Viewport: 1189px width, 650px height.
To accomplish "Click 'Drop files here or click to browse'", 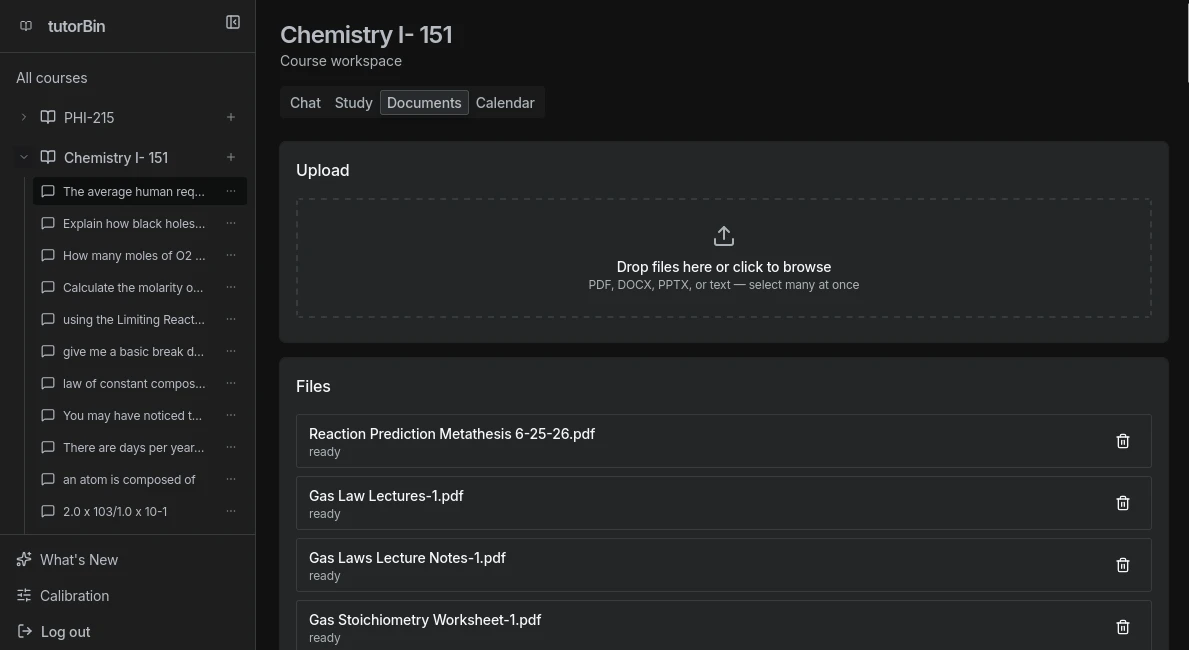I will (x=723, y=267).
